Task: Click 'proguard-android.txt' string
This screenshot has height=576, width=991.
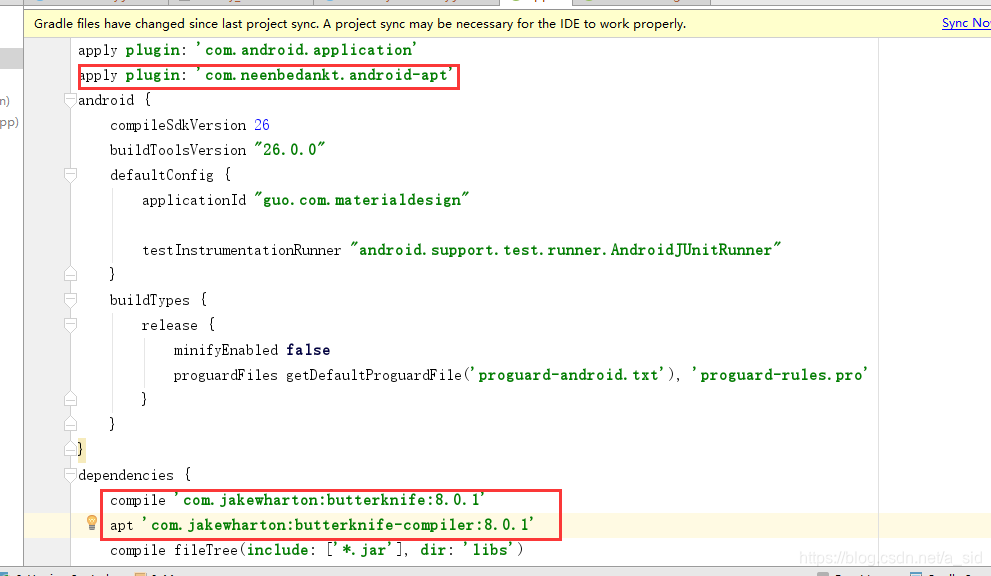Action: point(567,375)
